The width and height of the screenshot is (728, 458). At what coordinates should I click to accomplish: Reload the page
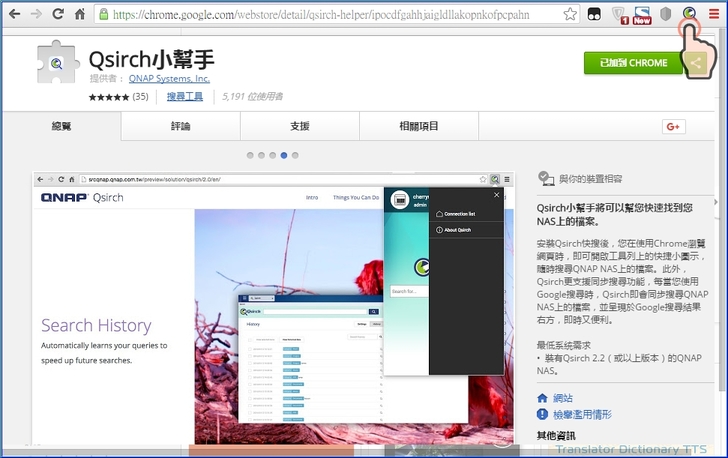click(x=58, y=14)
